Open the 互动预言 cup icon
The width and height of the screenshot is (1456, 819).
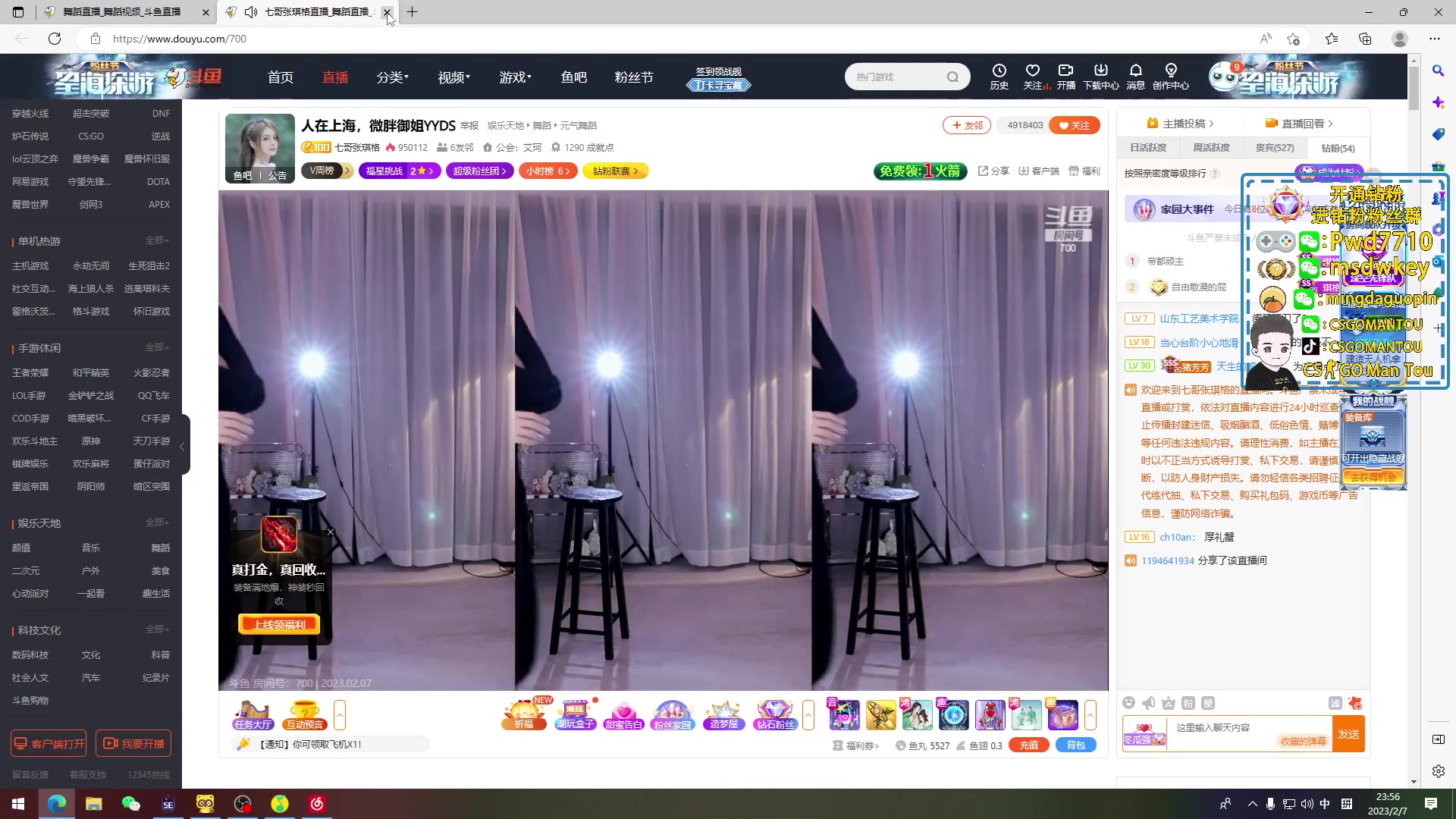304,714
